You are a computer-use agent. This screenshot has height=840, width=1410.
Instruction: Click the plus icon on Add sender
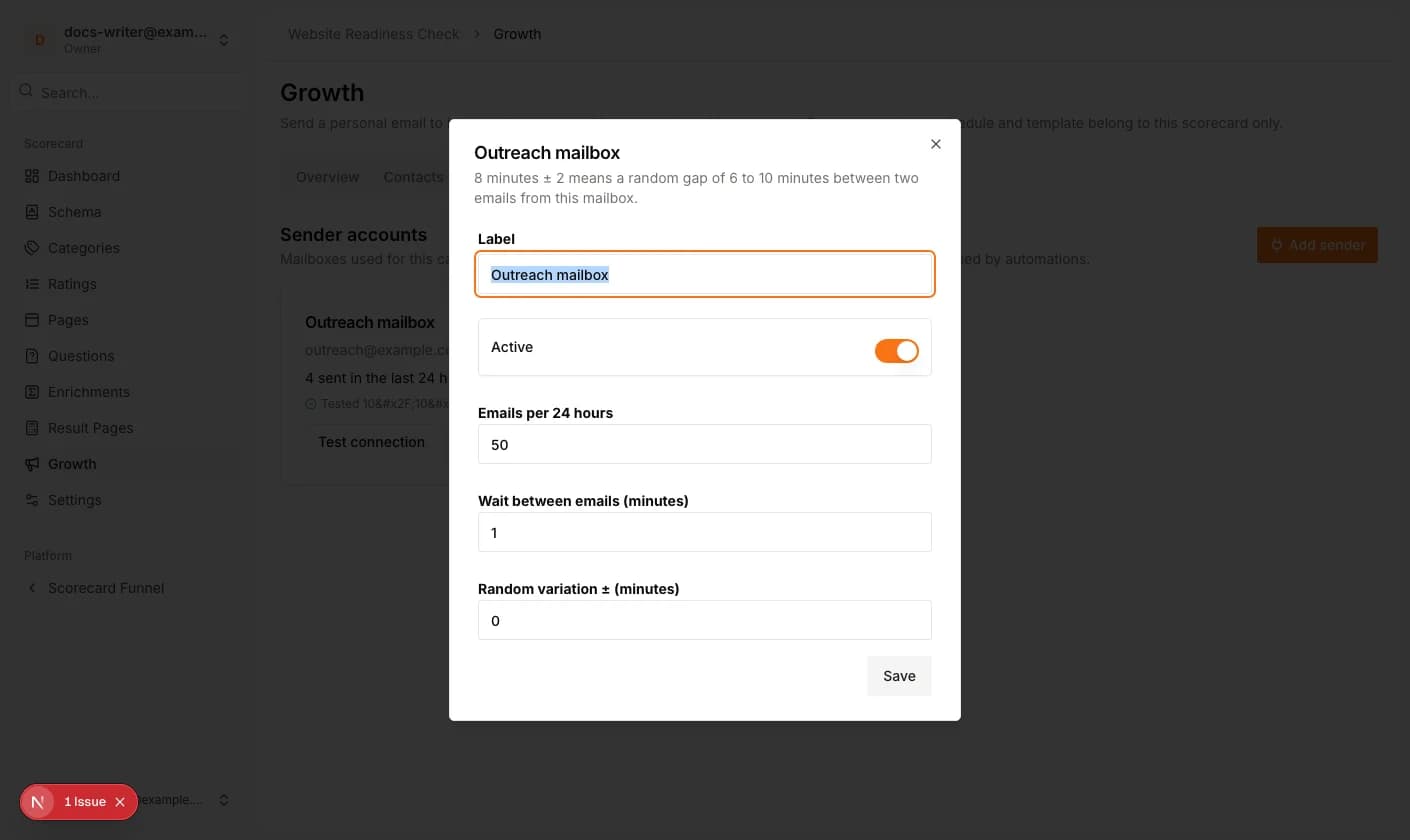[x=1276, y=245]
